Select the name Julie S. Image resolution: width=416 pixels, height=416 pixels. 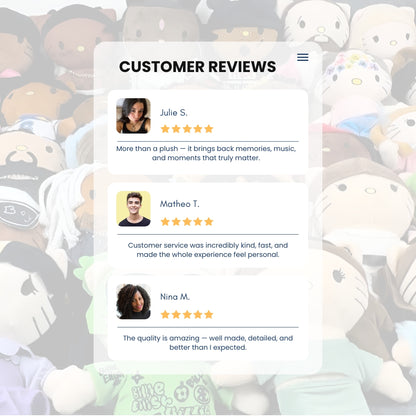(x=173, y=113)
